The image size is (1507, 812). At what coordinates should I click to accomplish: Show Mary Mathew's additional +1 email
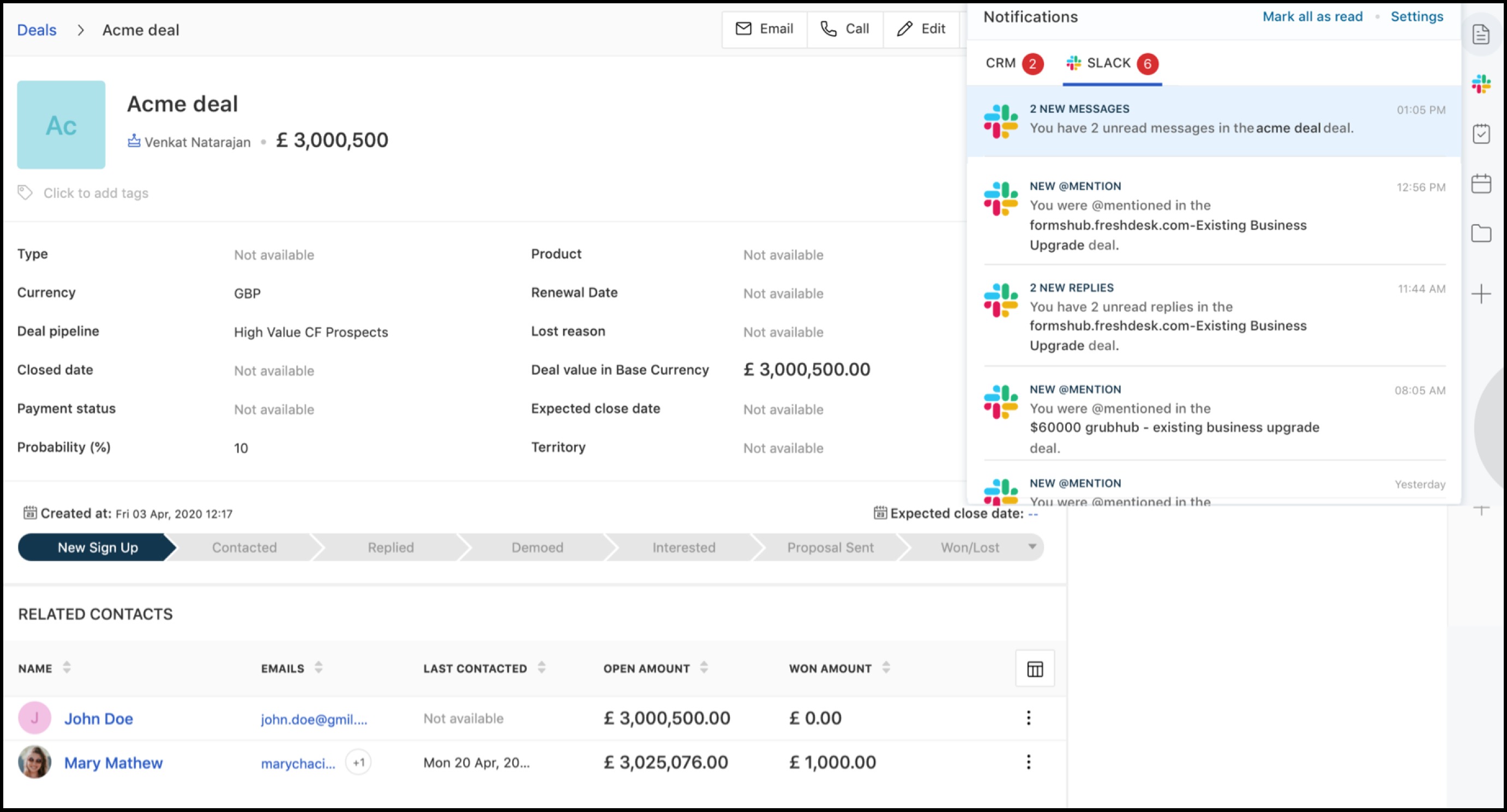pyautogui.click(x=358, y=762)
